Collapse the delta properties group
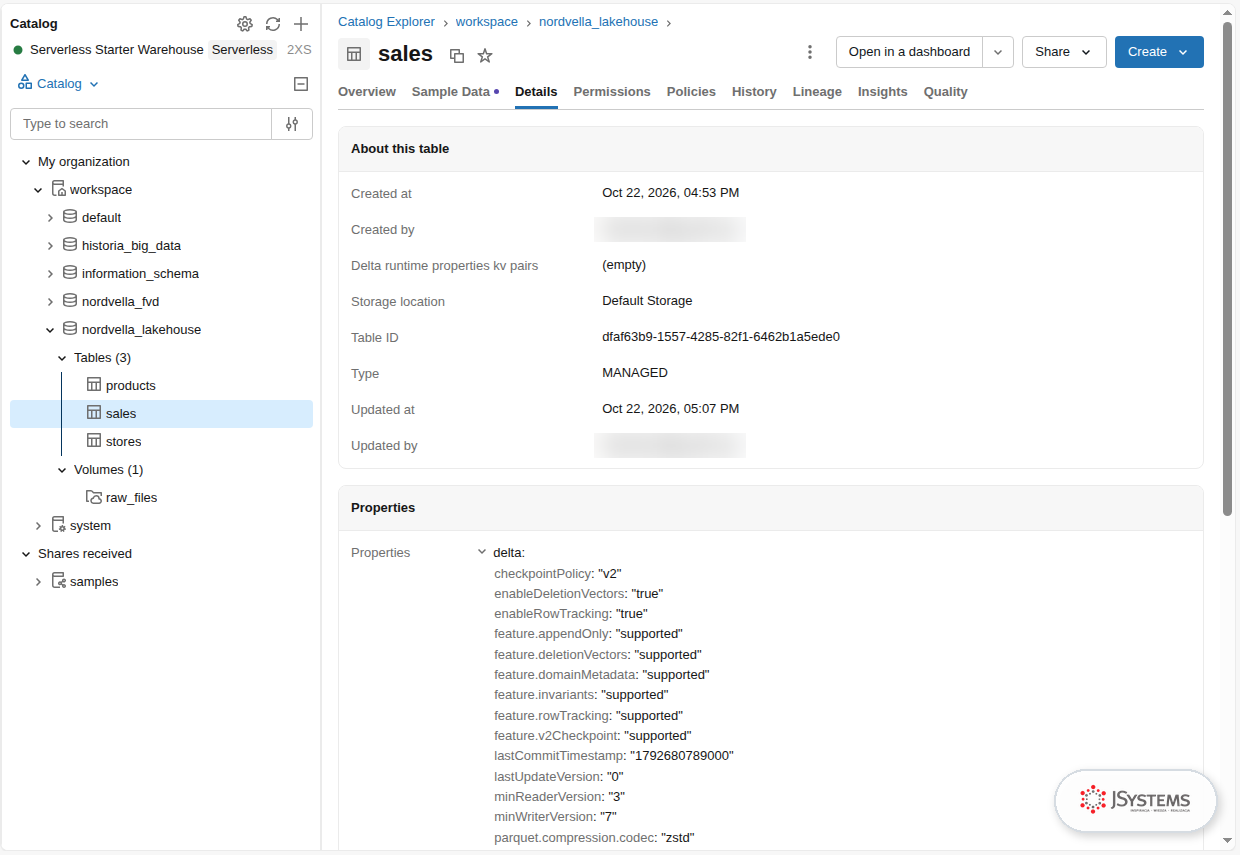The width and height of the screenshot is (1240, 855). (x=482, y=552)
